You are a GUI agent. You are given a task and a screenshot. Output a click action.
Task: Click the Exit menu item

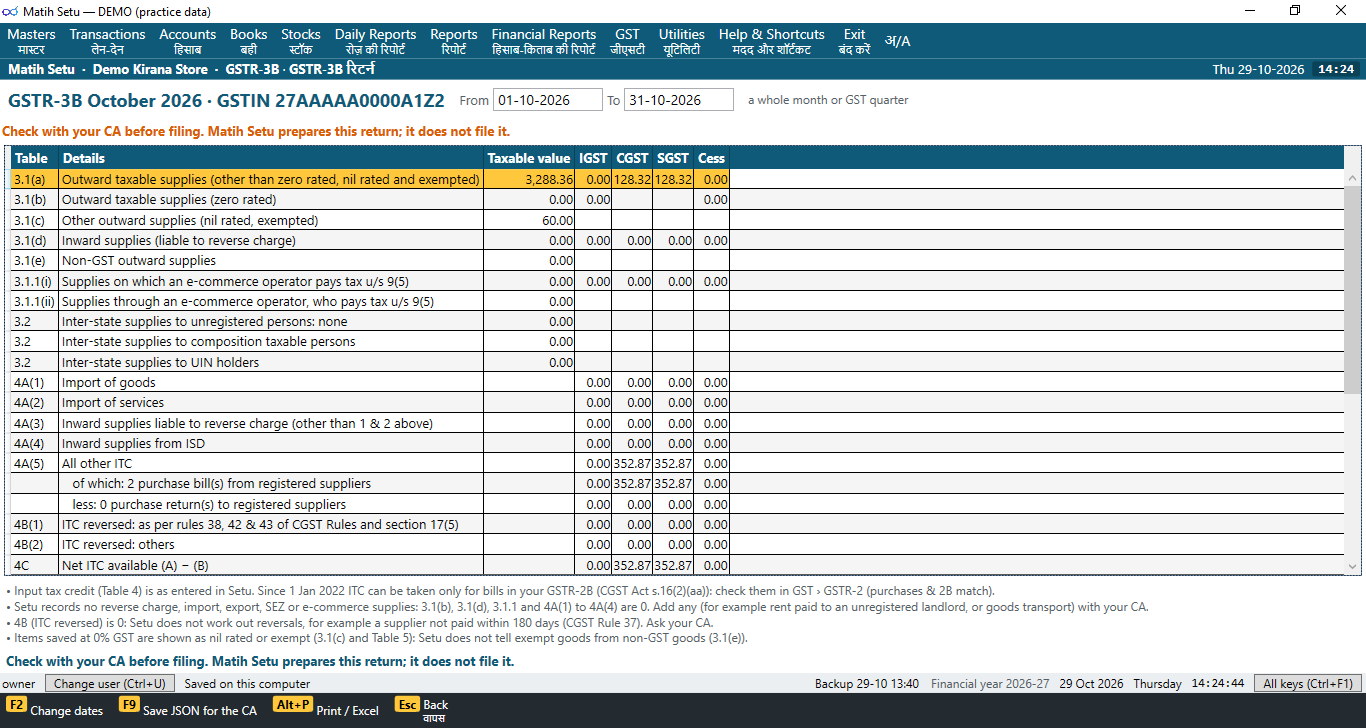[854, 41]
